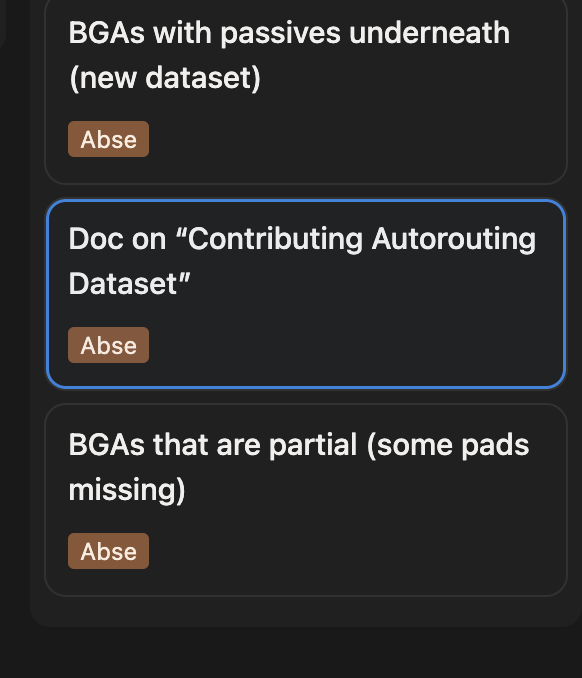582x678 pixels.
Task: Click the "Dataset”" second title line
Action: click(x=129, y=284)
